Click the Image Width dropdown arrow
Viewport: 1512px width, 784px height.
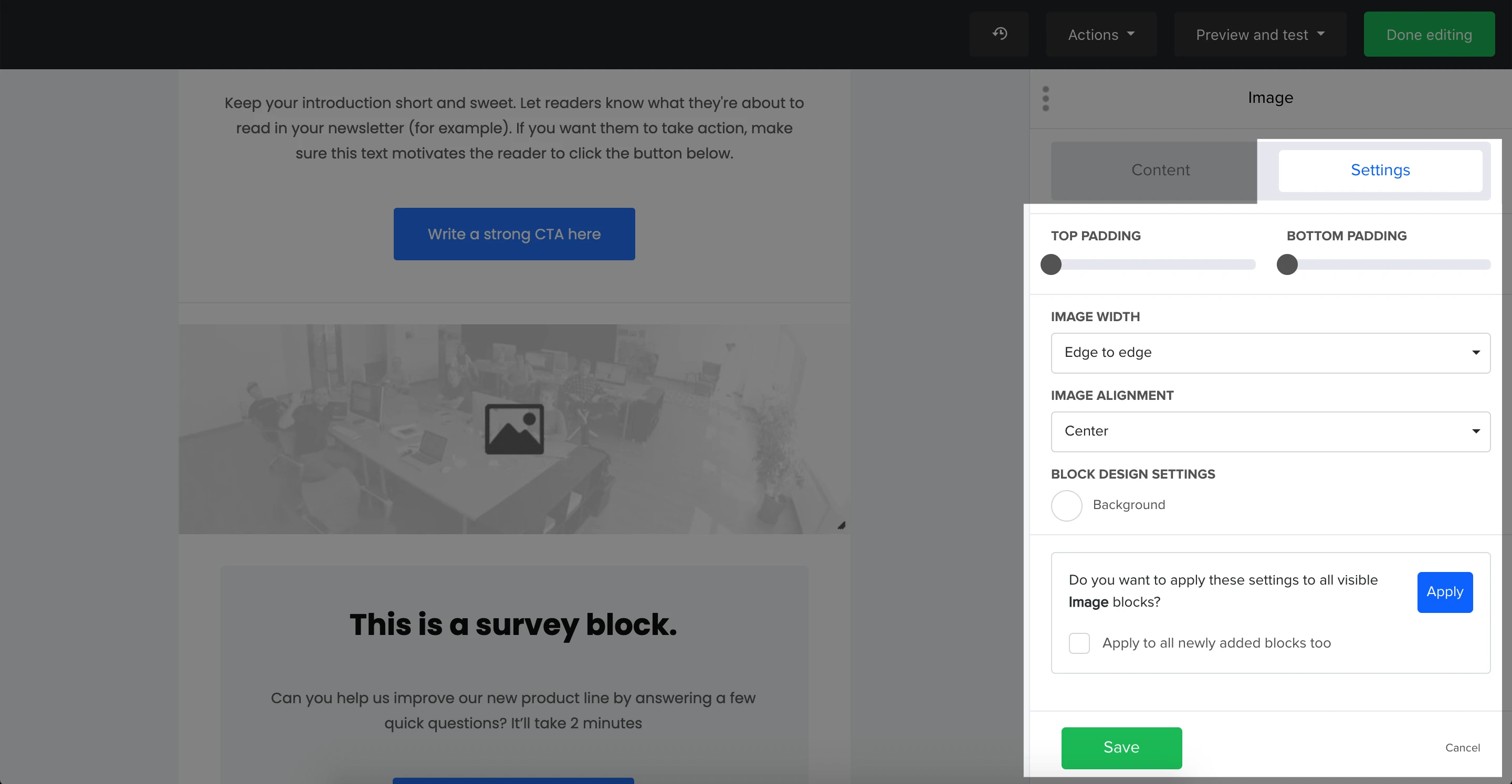coord(1476,353)
